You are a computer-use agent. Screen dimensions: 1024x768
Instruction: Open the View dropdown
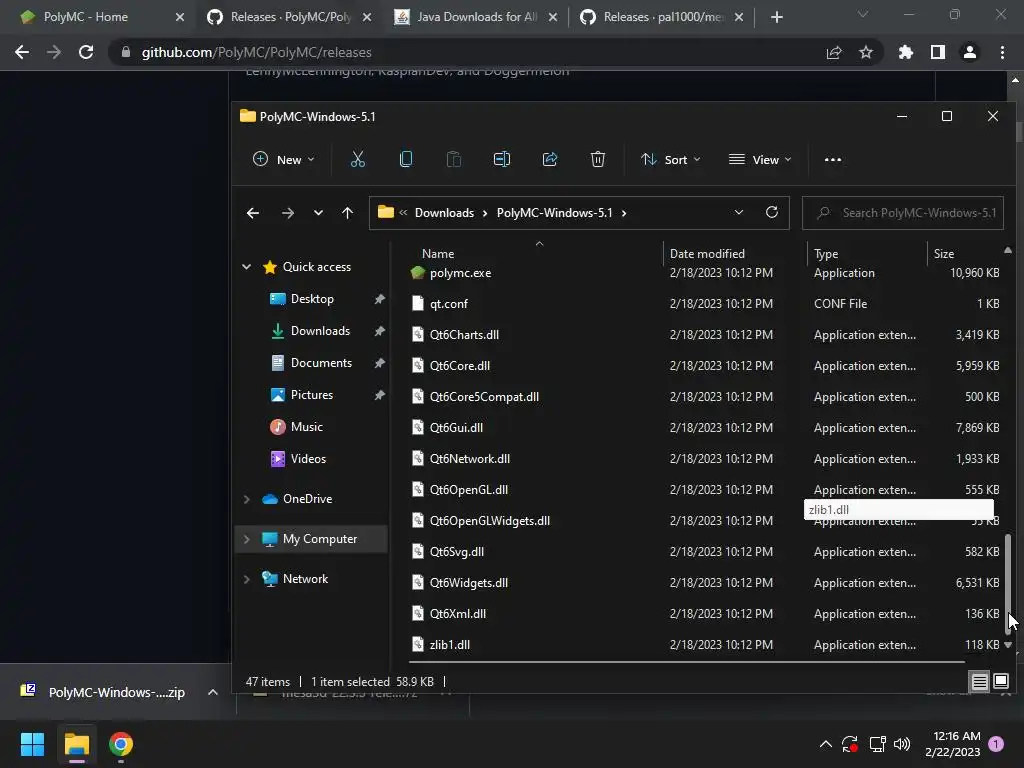pyautogui.click(x=760, y=159)
